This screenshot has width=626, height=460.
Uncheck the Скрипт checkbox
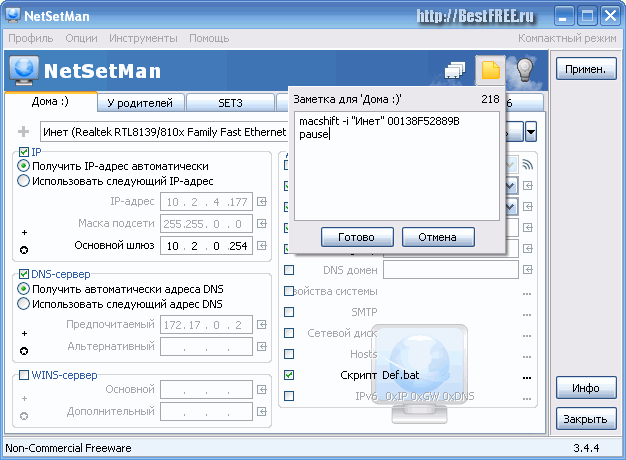[x=289, y=376]
